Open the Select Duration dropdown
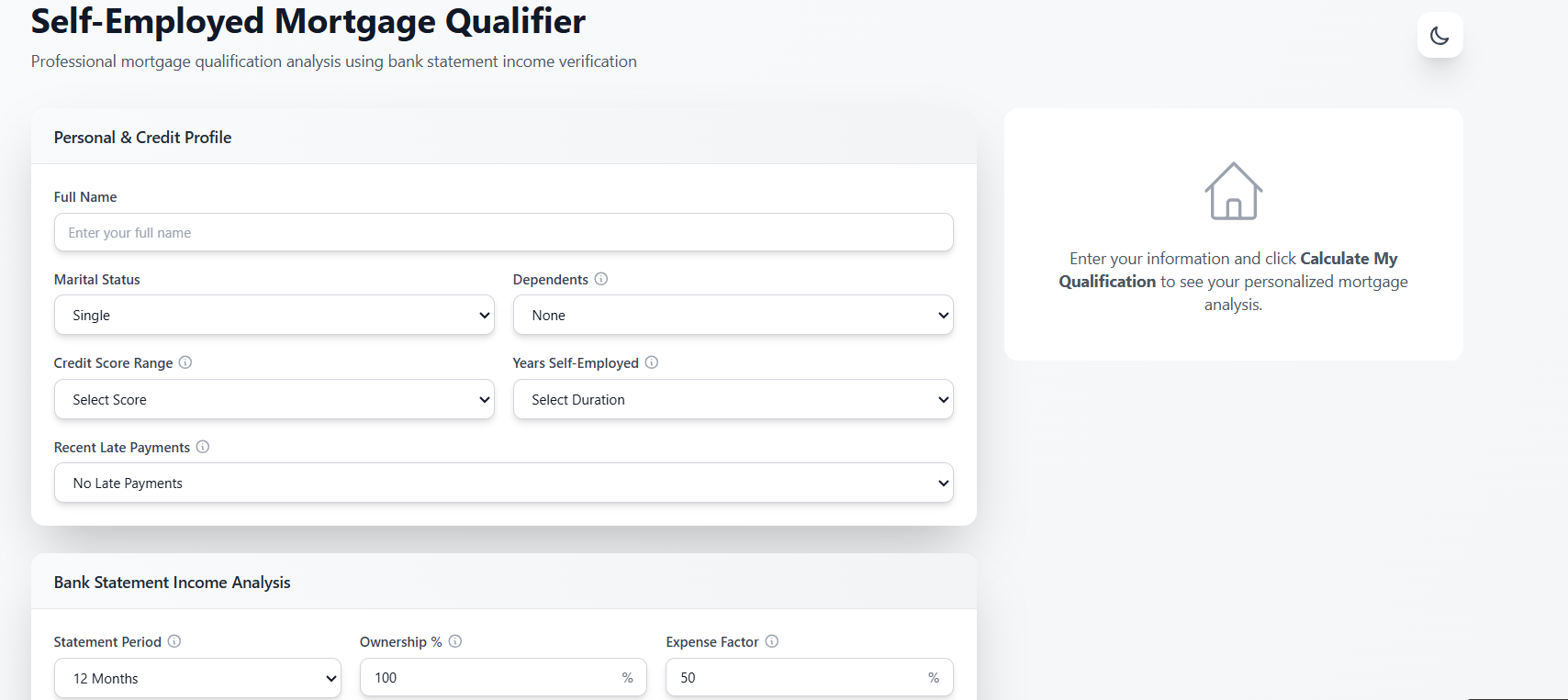This screenshot has width=1568, height=700. click(734, 399)
